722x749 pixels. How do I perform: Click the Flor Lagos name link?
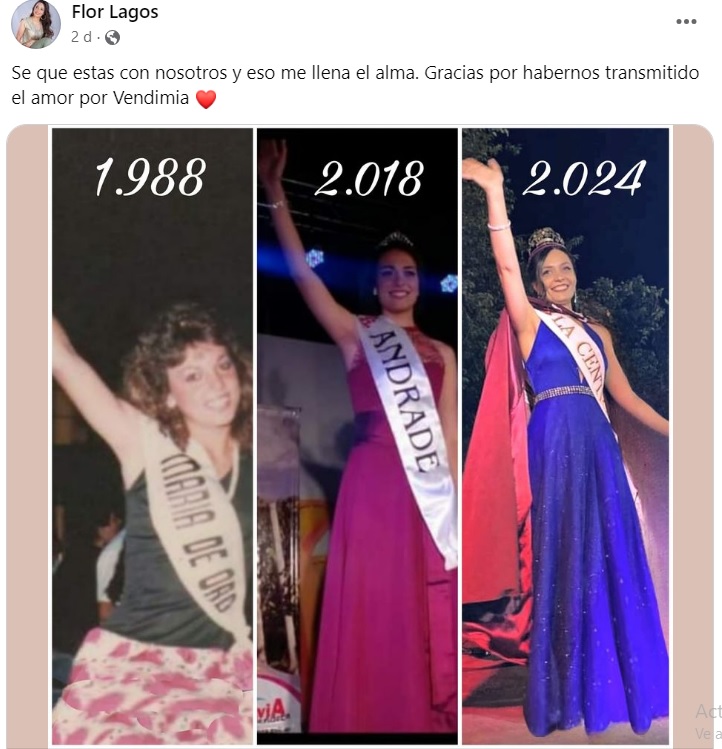click(115, 12)
